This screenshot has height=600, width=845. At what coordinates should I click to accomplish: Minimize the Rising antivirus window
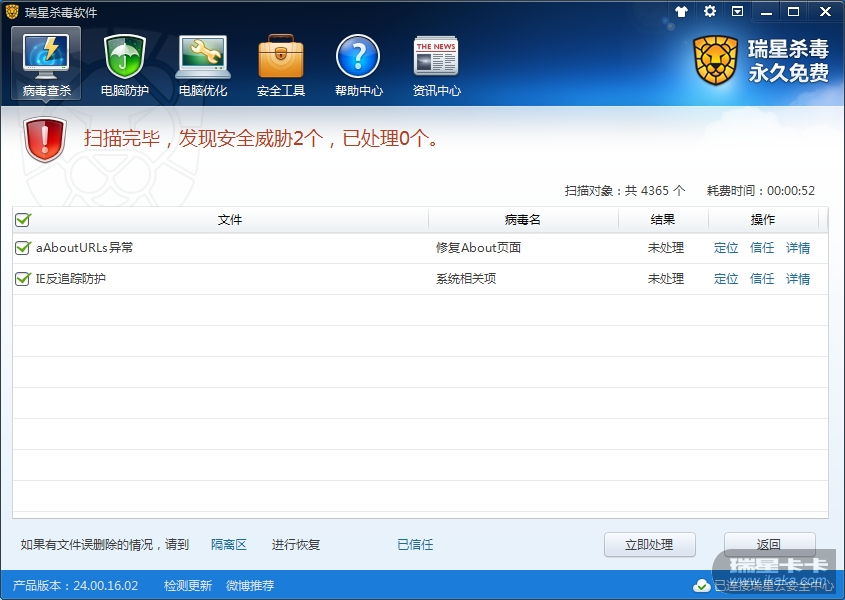[x=766, y=12]
